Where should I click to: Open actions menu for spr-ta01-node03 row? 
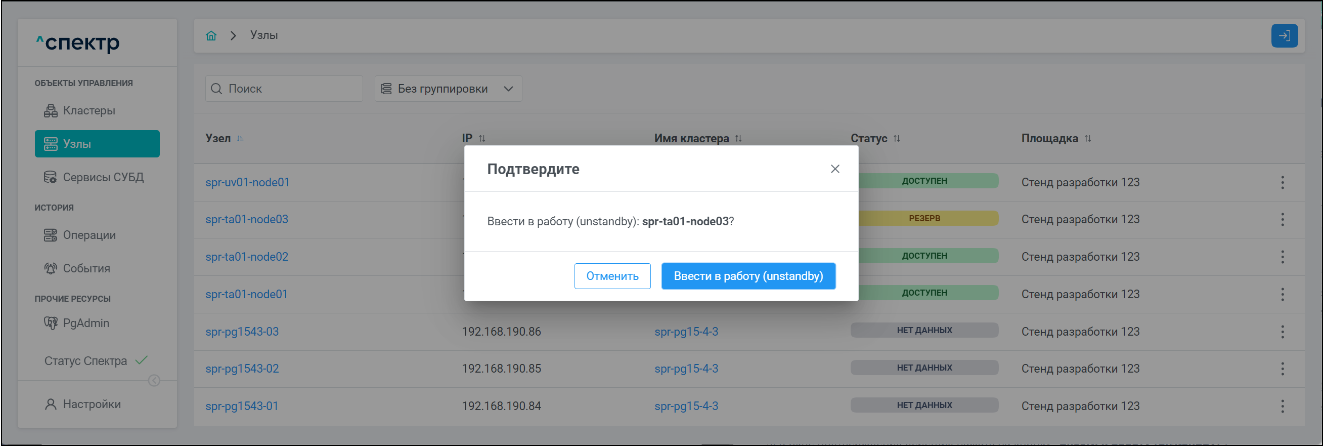pyautogui.click(x=1282, y=219)
